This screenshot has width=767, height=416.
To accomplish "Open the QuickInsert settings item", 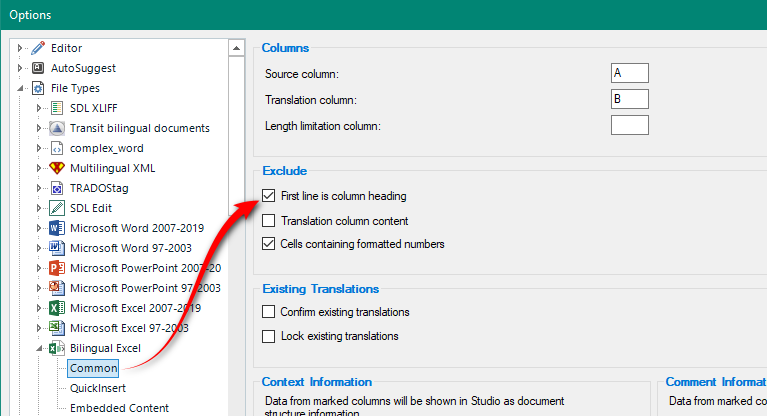I will pyautogui.click(x=98, y=388).
